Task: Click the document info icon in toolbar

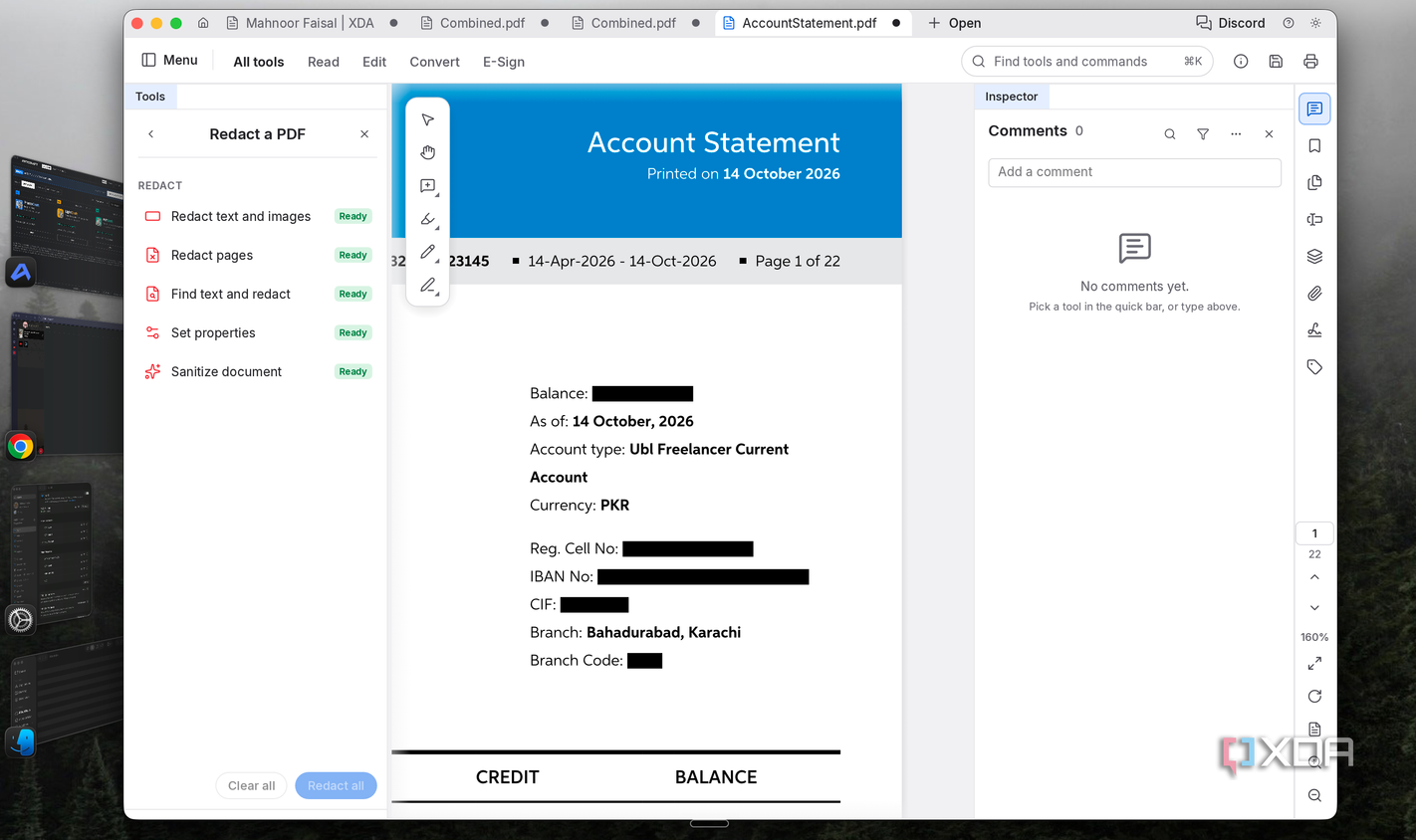Action: click(x=1241, y=62)
